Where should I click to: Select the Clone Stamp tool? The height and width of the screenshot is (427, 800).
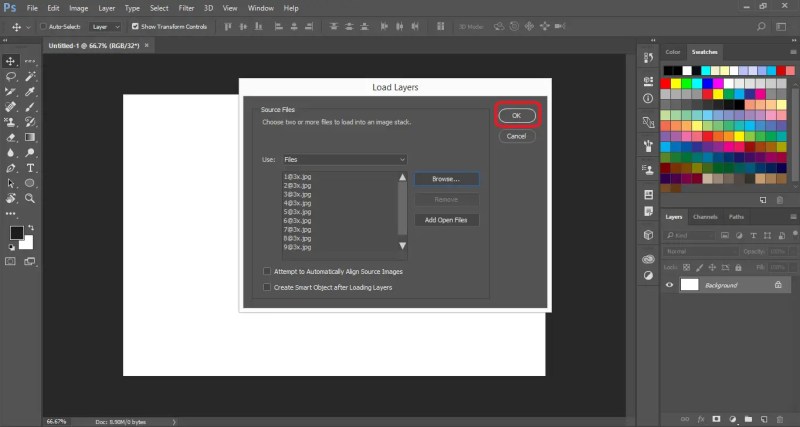point(10,122)
